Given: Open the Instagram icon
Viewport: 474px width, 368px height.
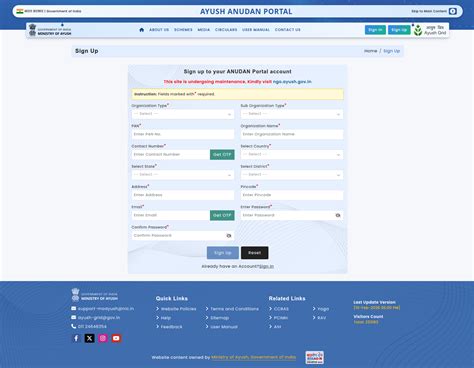Looking at the screenshot, I should point(103,338).
